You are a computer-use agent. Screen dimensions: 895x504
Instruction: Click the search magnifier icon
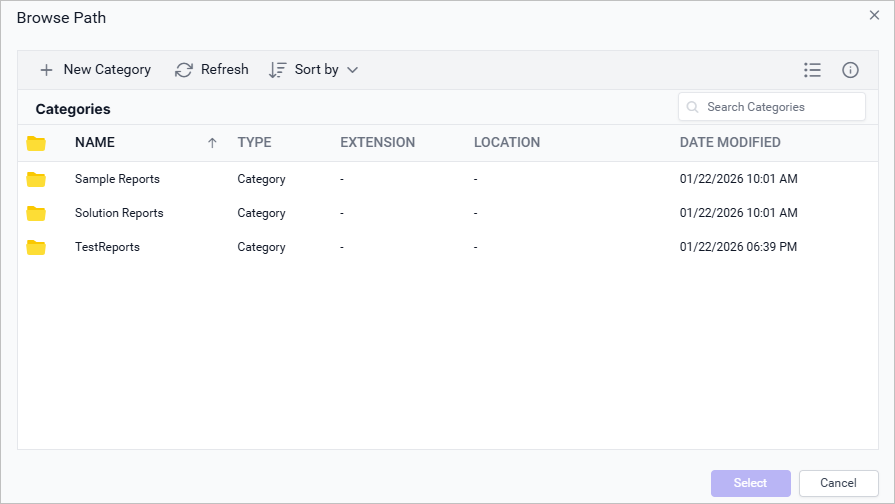(x=692, y=107)
